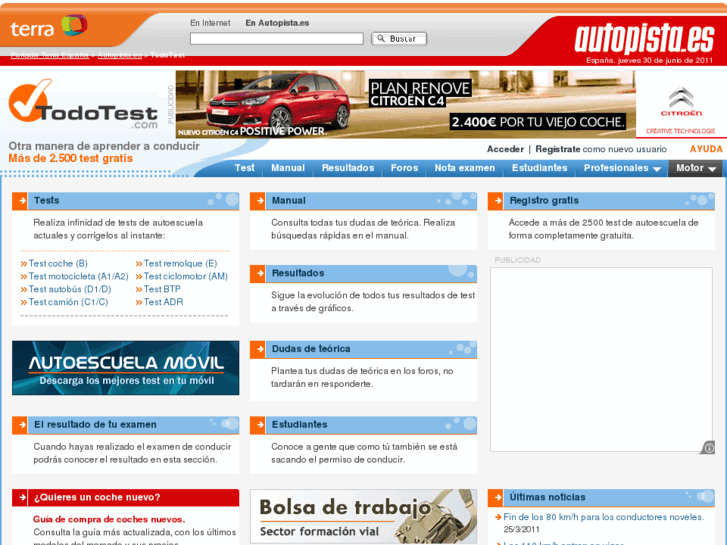This screenshot has height=545, width=727.
Task: Open the Registro gratis section heading
Action: coord(544,200)
